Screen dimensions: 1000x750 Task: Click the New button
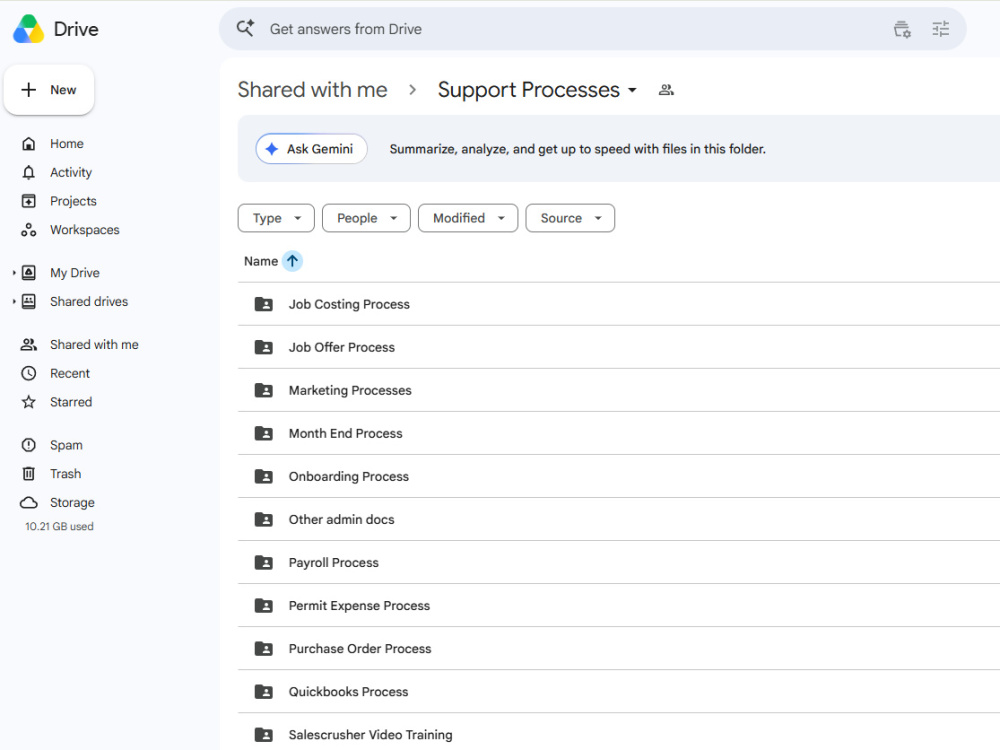coord(49,90)
